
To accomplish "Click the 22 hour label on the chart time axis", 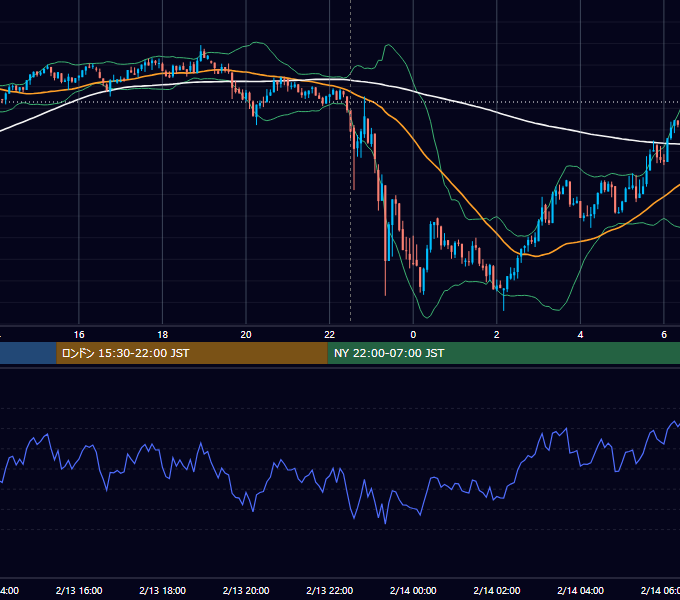I will click(x=330, y=335).
